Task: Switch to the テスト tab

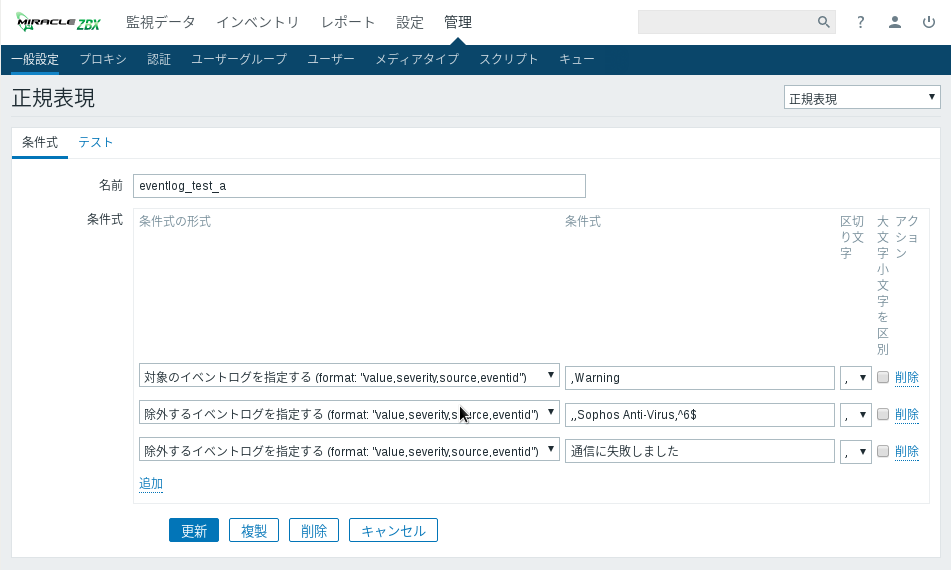Action: 96,142
